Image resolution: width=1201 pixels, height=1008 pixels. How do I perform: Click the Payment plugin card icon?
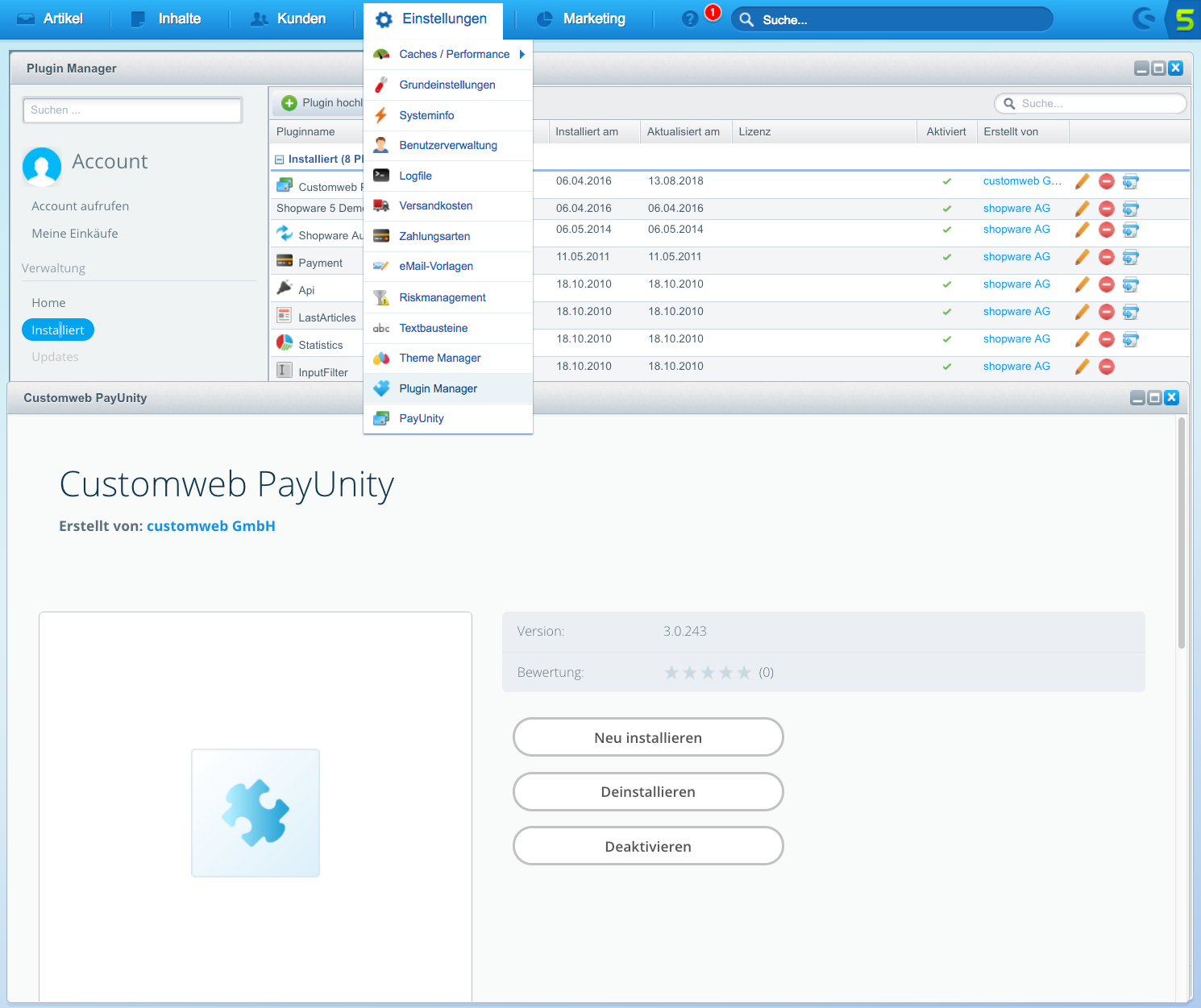(285, 260)
